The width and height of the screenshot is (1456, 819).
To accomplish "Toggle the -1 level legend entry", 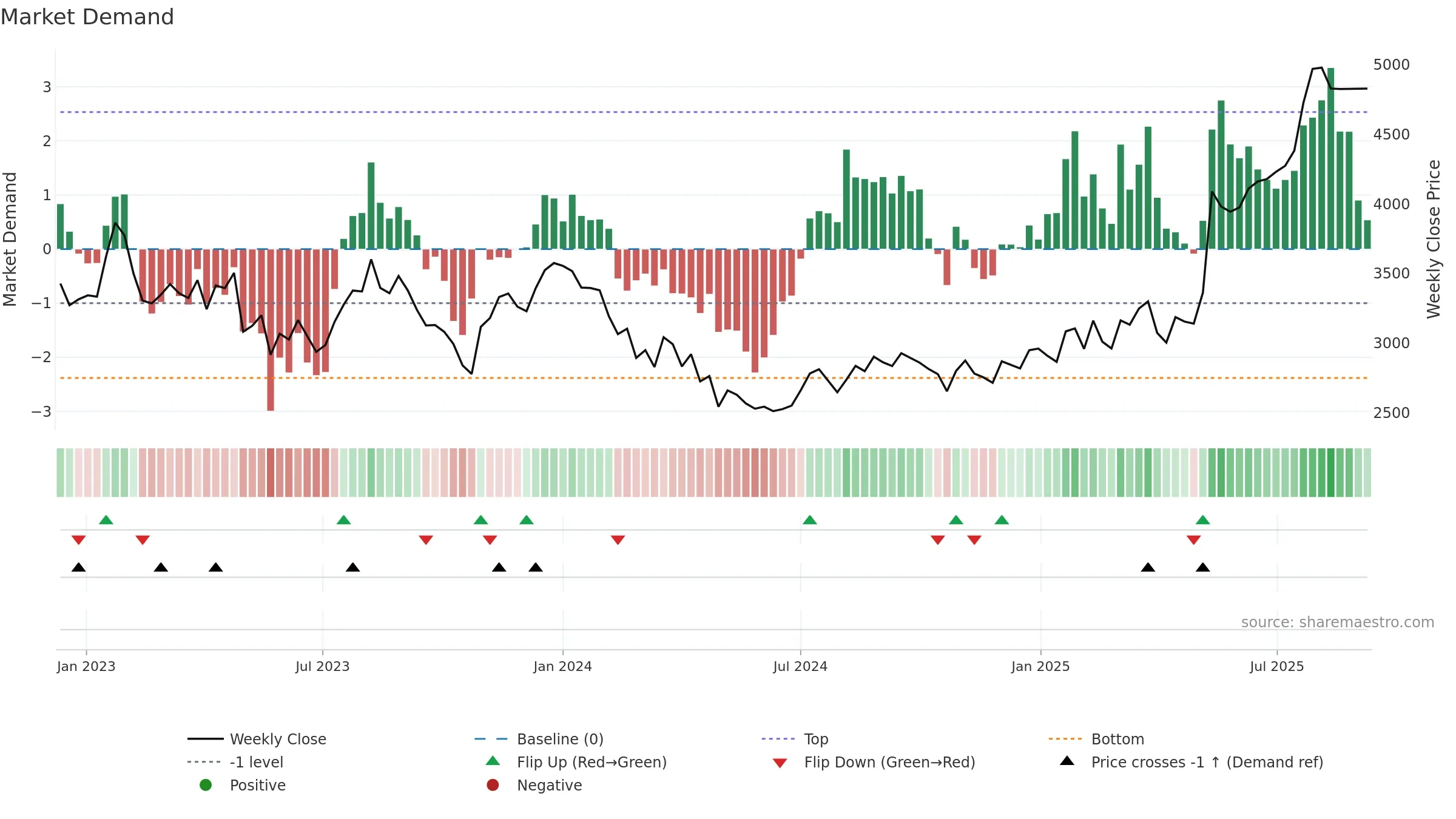I will point(235,762).
